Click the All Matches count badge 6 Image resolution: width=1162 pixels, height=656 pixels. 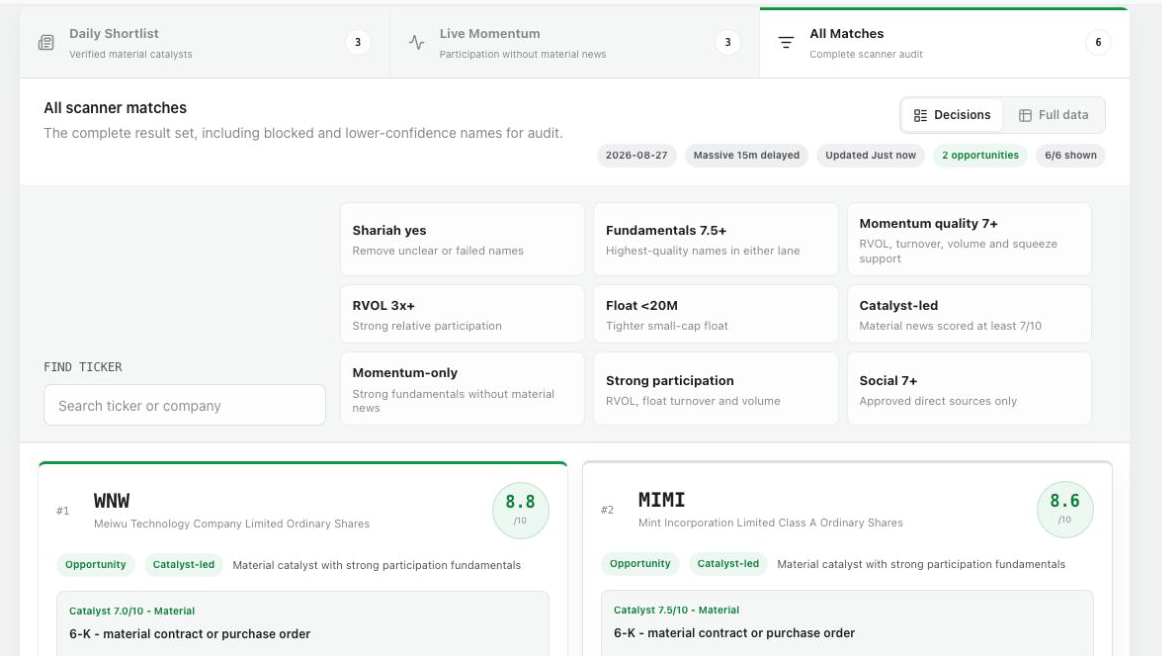(x=1098, y=42)
